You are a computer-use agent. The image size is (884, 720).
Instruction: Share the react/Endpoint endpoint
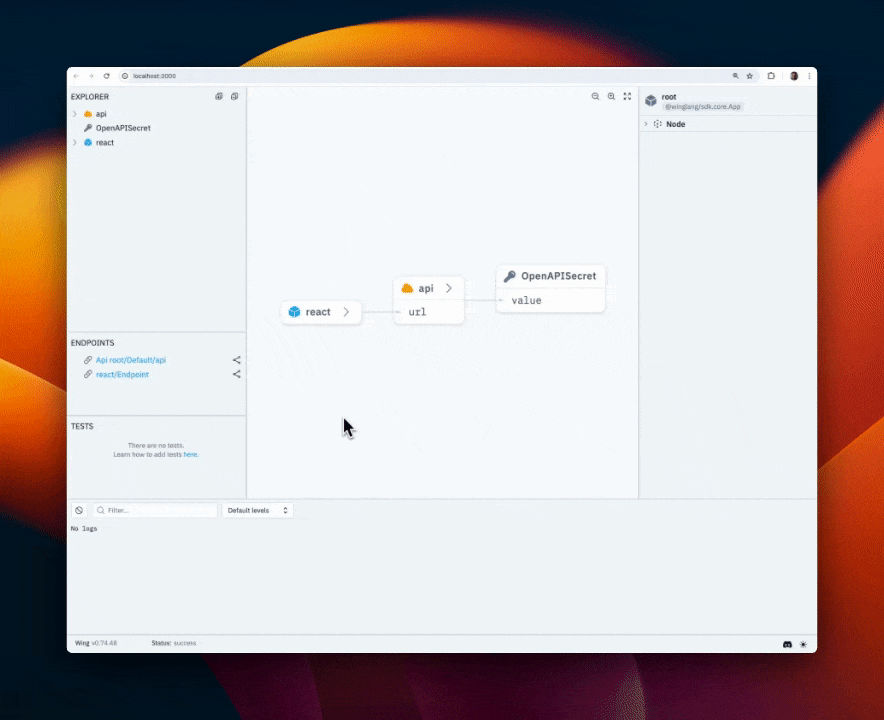click(237, 374)
